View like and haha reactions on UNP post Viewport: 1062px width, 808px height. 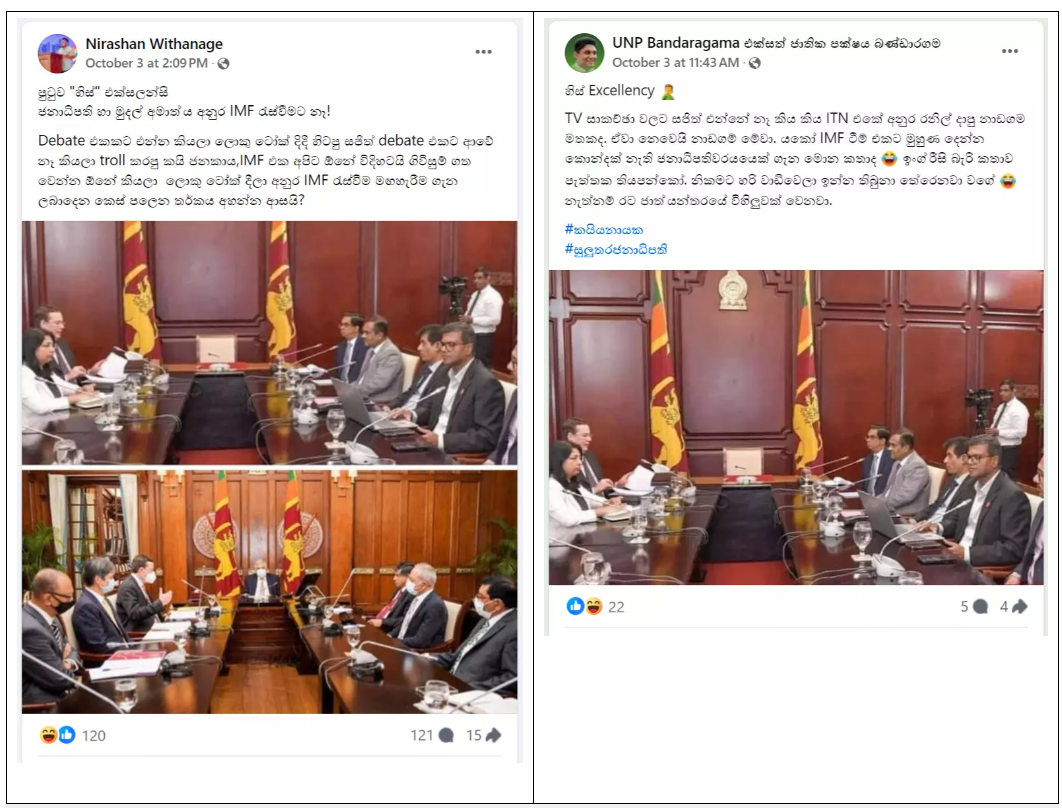tap(585, 606)
